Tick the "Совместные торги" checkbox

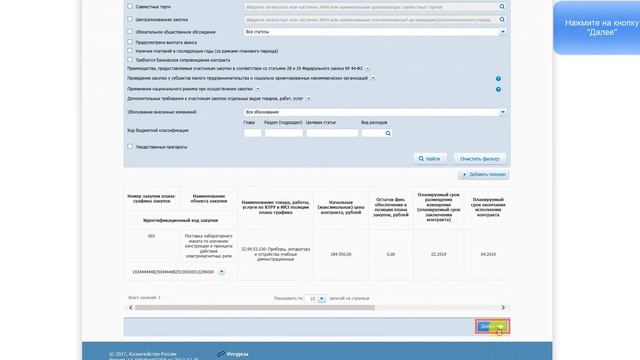pos(130,7)
